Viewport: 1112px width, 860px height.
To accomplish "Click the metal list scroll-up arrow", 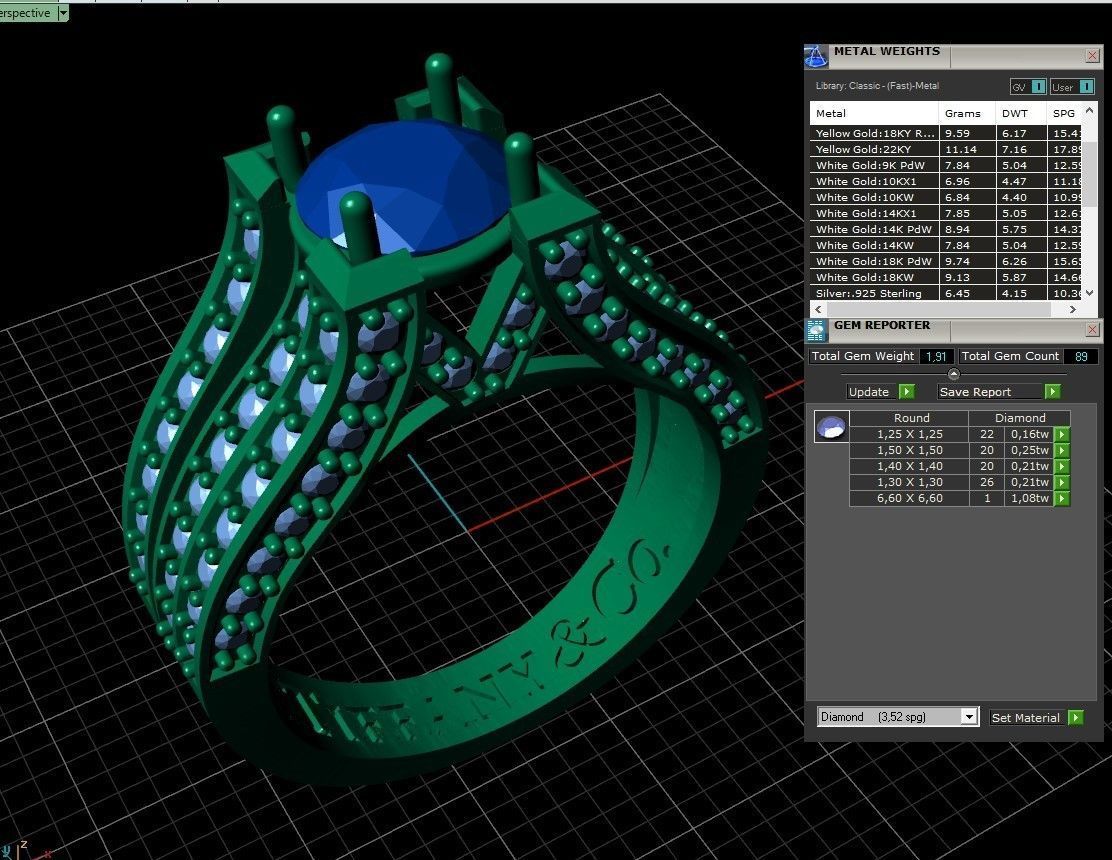I will pos(1089,111).
